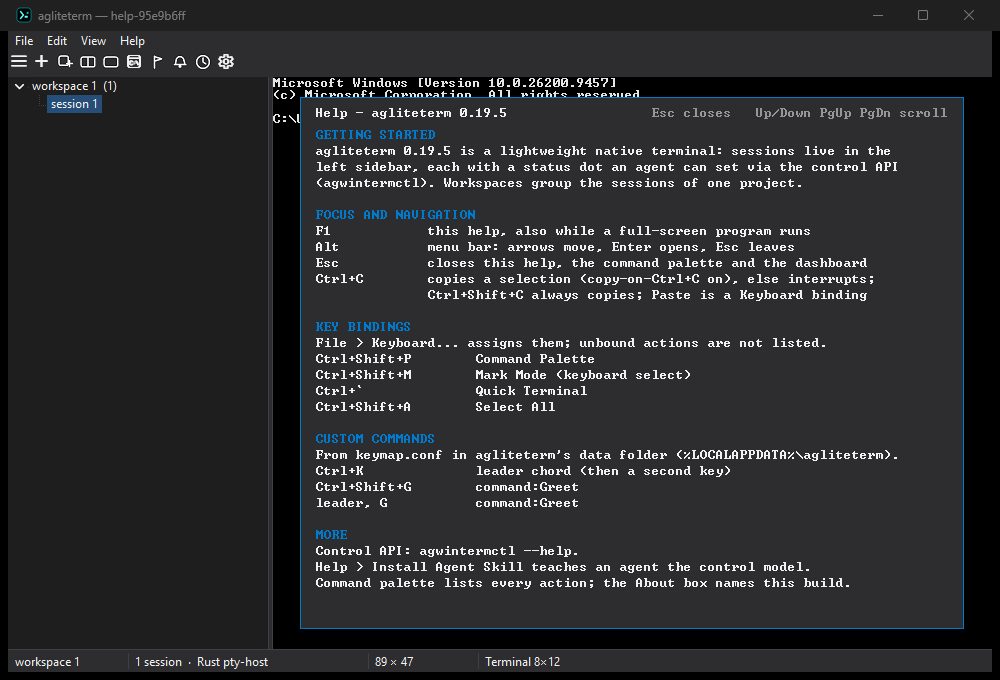Open the Edit menu
This screenshot has width=1000, height=680.
click(57, 41)
